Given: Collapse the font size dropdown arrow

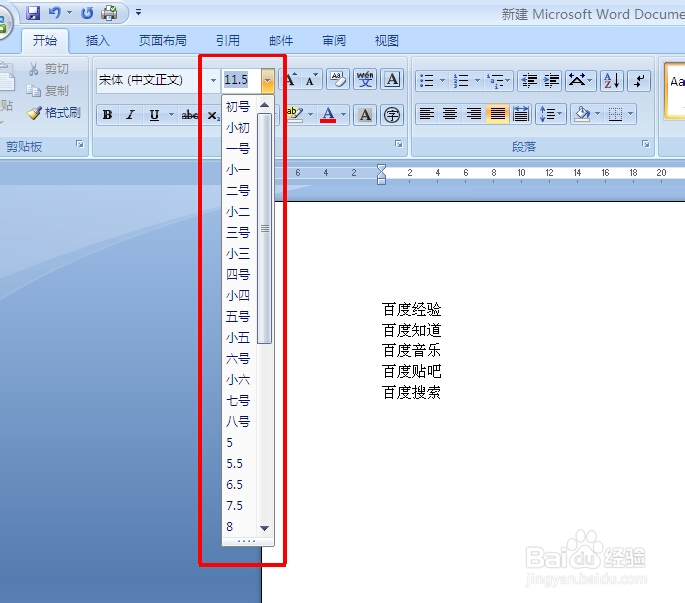Looking at the screenshot, I should [267, 80].
